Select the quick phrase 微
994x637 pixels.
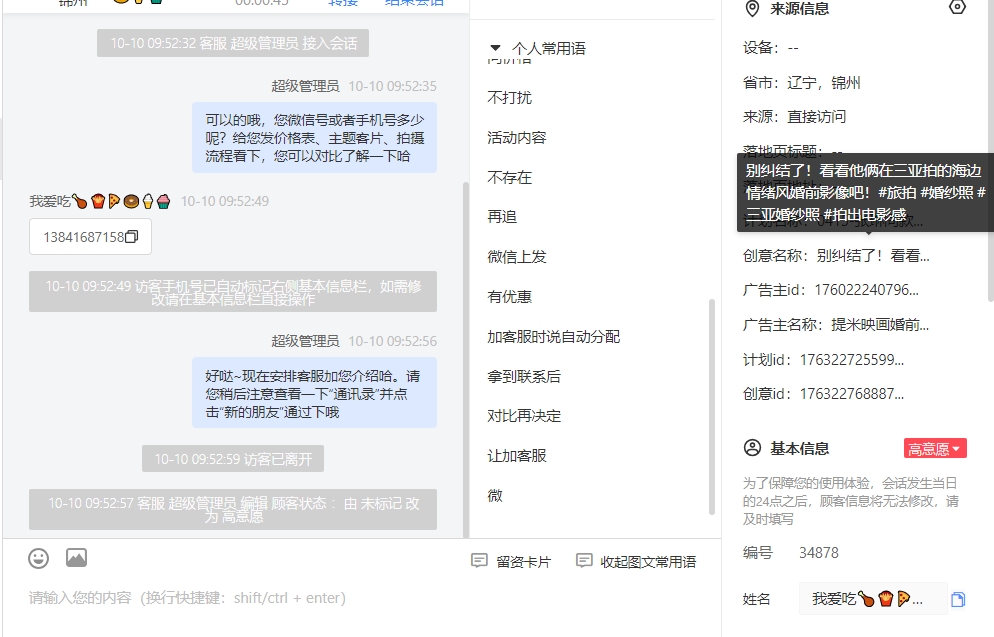coord(494,496)
